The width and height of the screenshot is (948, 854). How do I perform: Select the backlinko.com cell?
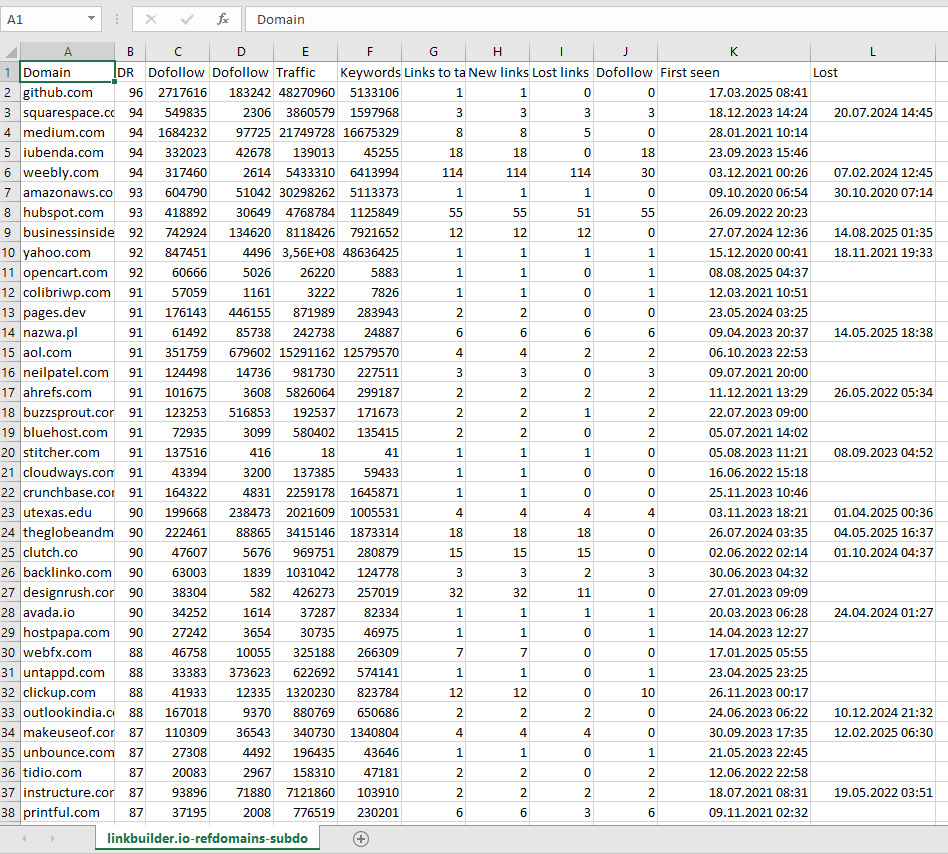[68, 572]
